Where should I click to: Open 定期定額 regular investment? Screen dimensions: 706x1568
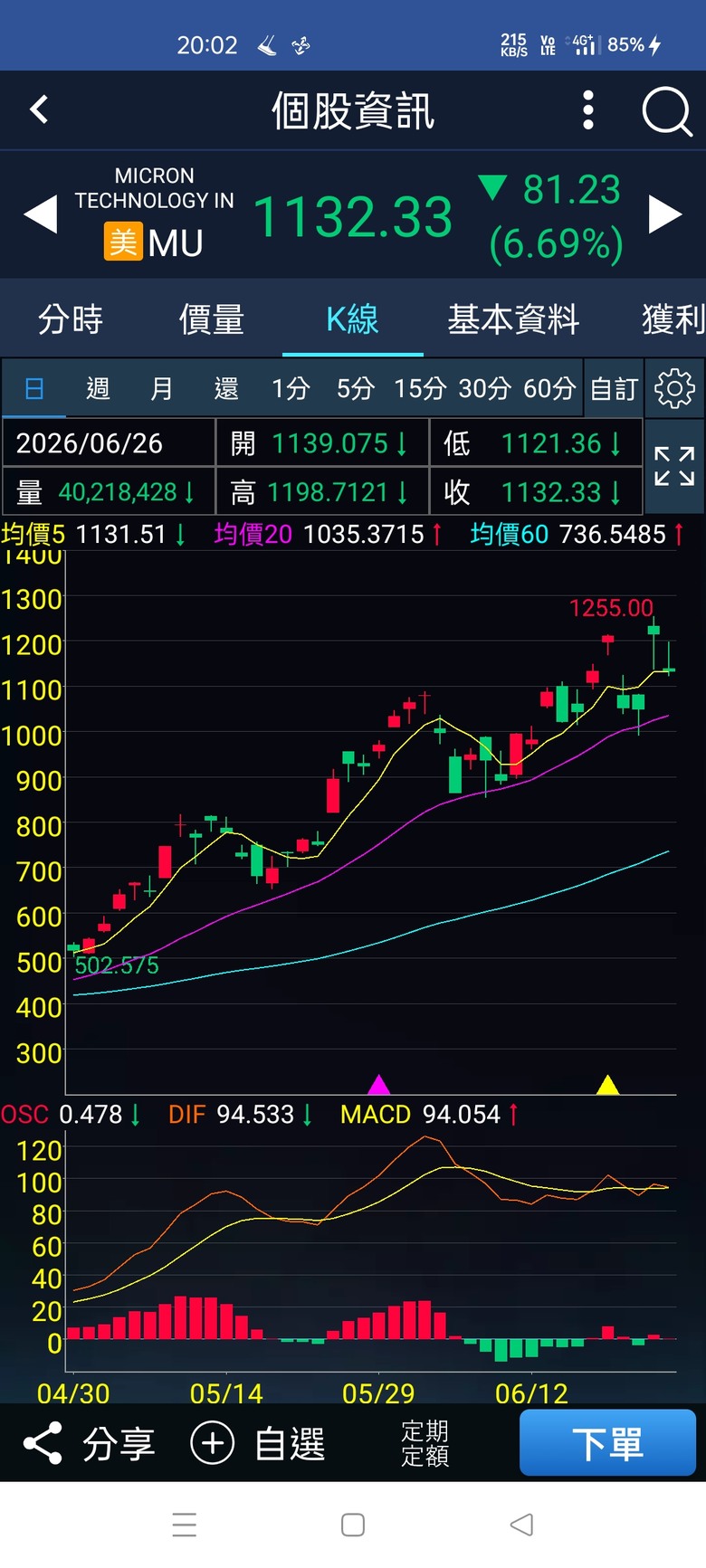point(425,1443)
